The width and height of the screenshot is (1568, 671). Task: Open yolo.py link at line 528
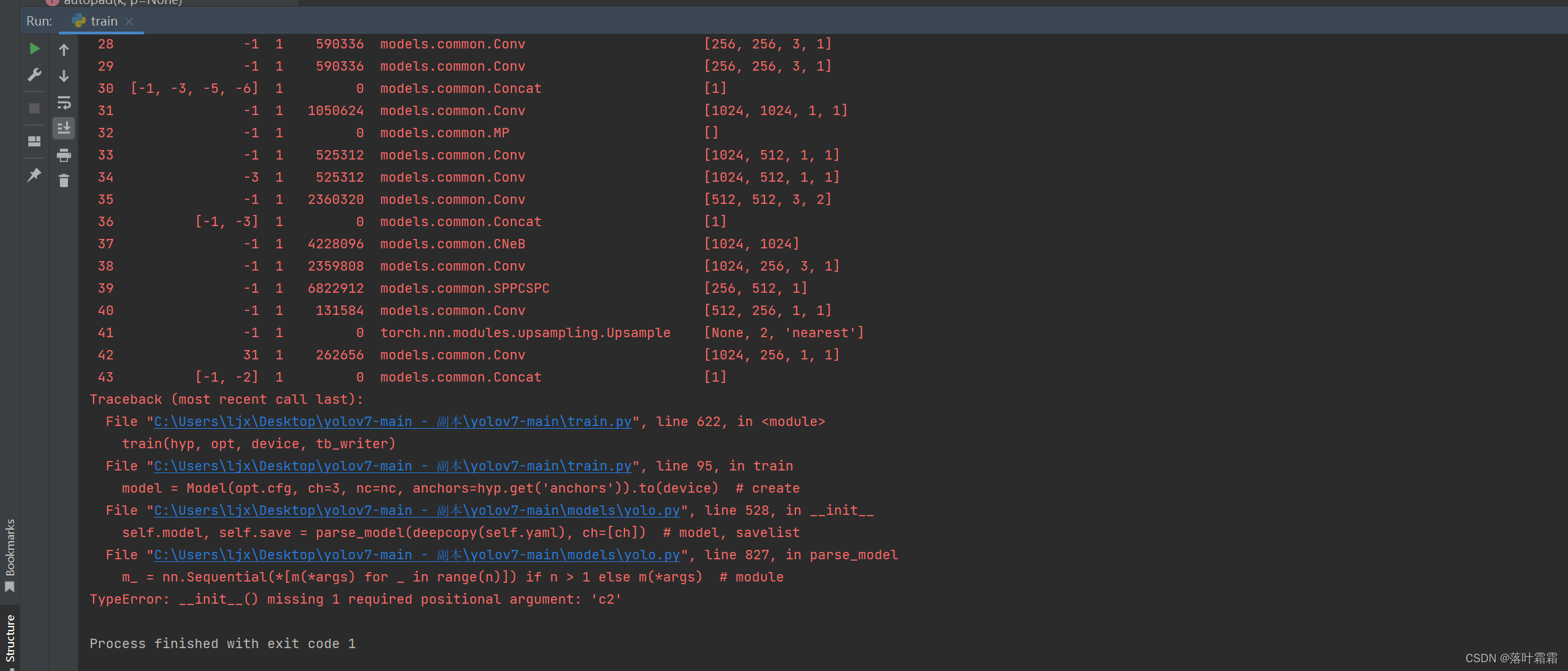[417, 510]
